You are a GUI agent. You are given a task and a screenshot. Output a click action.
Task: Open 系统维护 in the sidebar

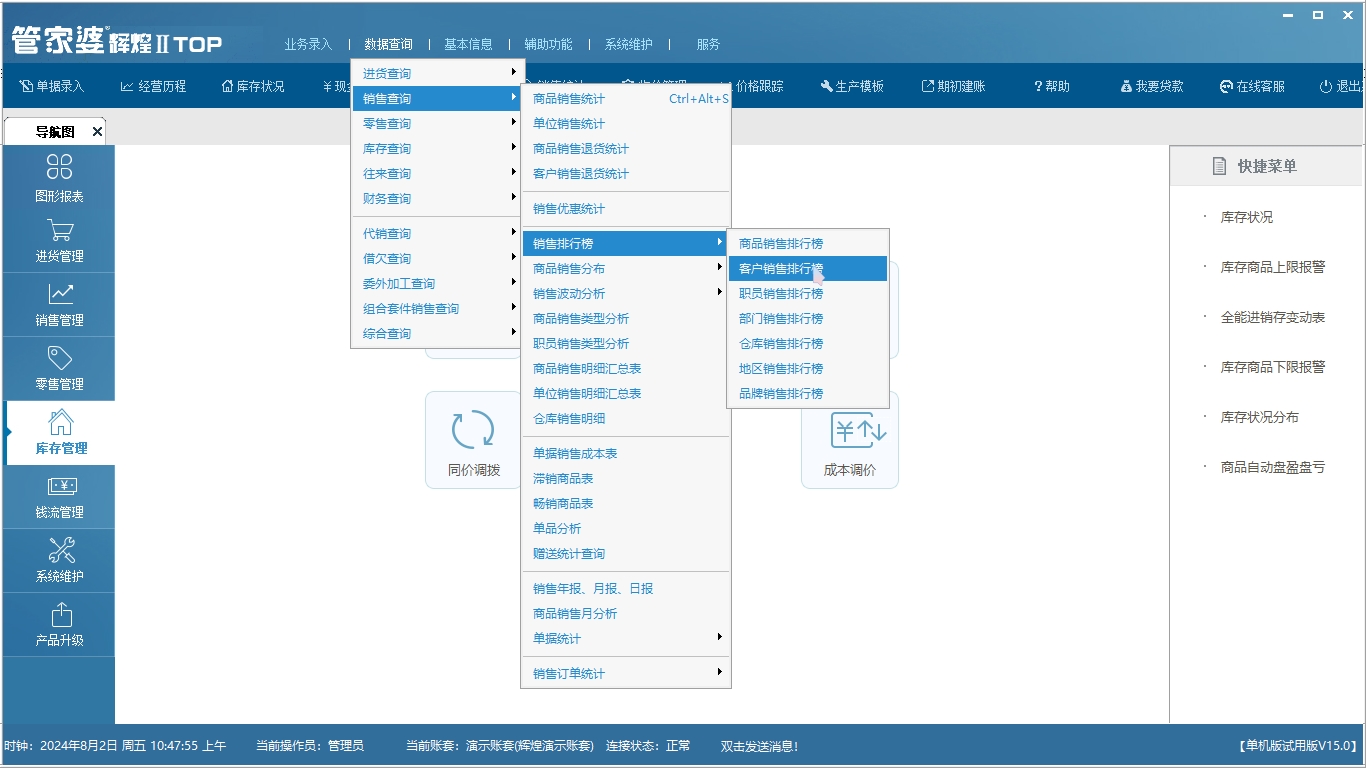pos(59,561)
